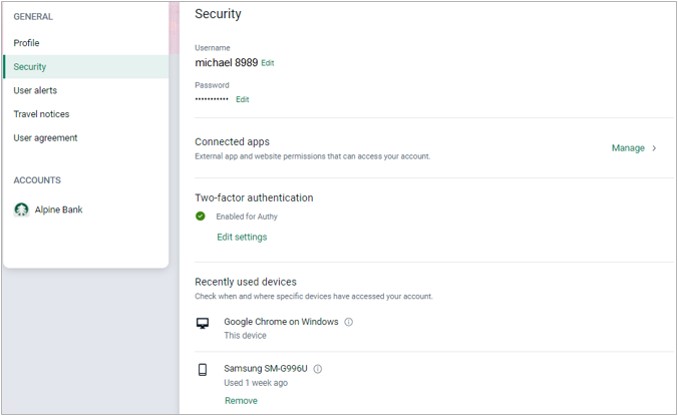The height and width of the screenshot is (416, 678).
Task: Click the masked password dots
Action: click(211, 99)
